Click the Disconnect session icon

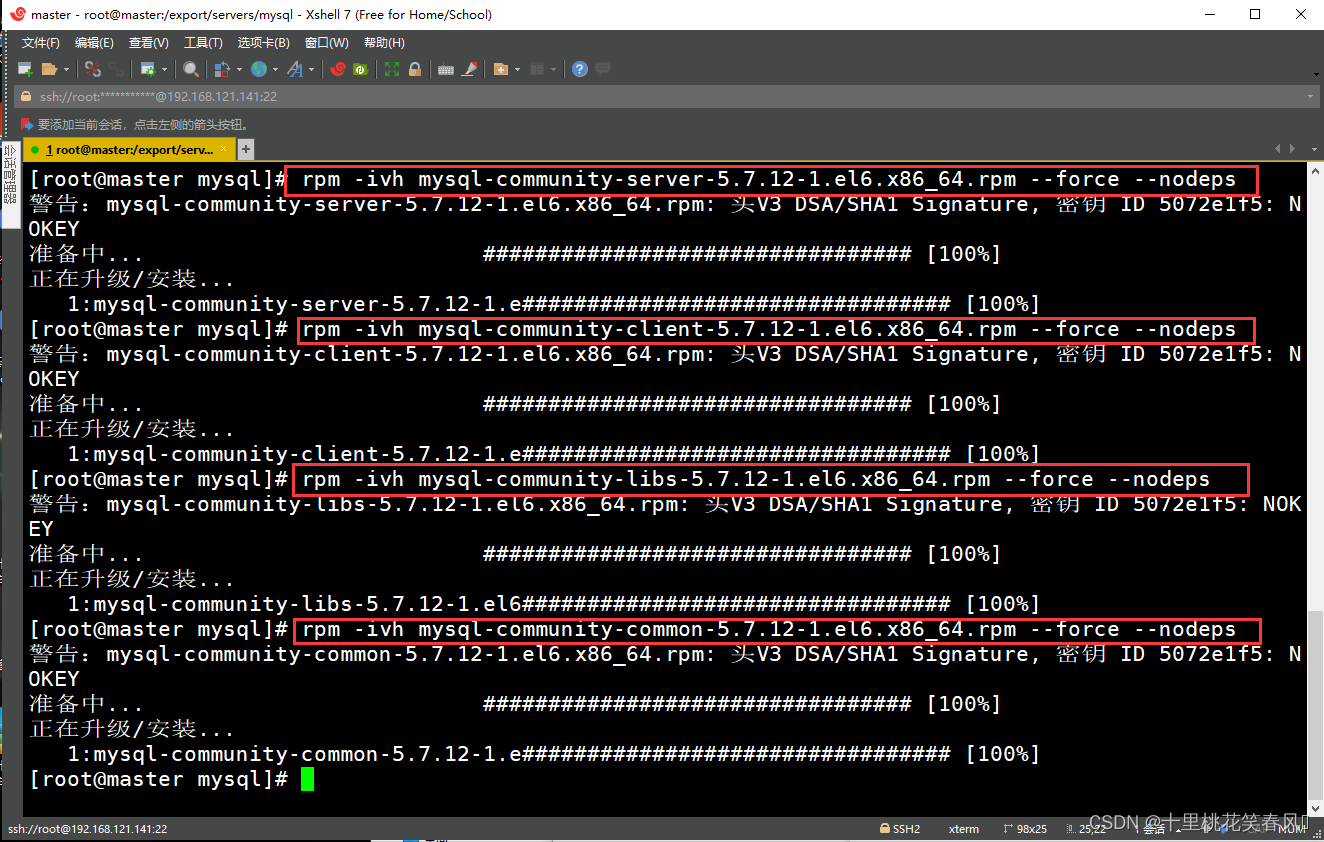click(93, 69)
